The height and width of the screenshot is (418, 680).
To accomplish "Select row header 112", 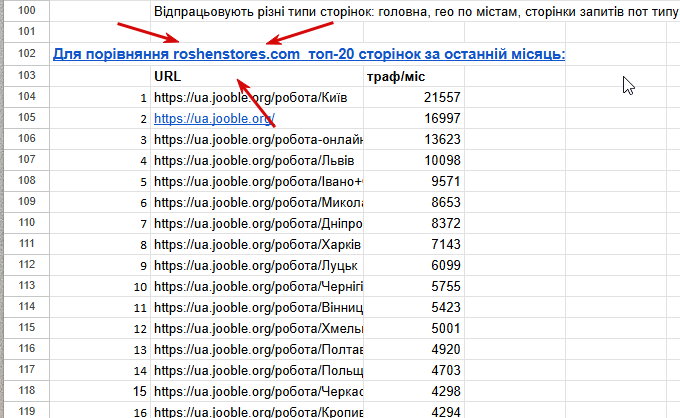I will (x=26, y=265).
